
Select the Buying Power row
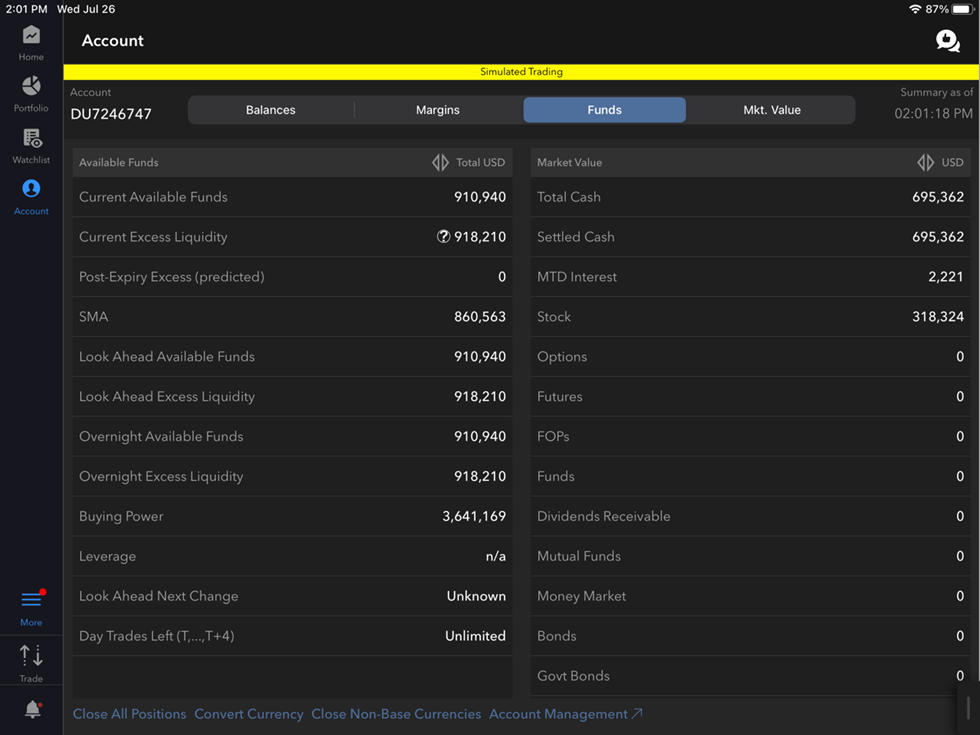pos(292,516)
